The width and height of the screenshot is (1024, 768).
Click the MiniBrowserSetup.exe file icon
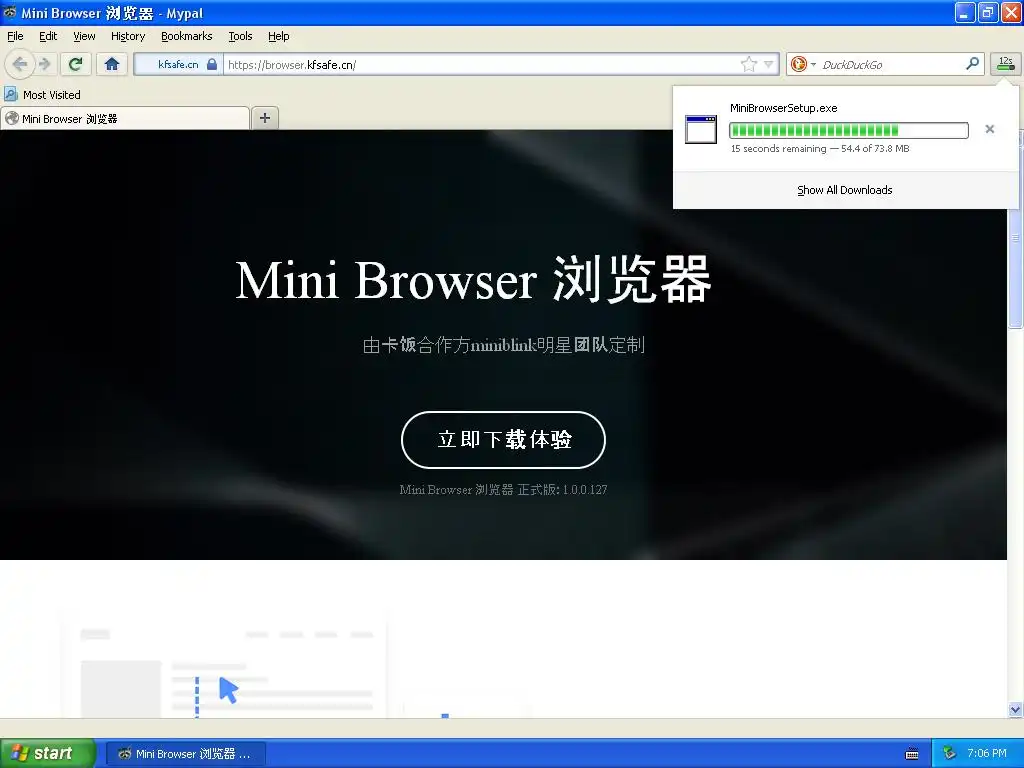pos(701,129)
